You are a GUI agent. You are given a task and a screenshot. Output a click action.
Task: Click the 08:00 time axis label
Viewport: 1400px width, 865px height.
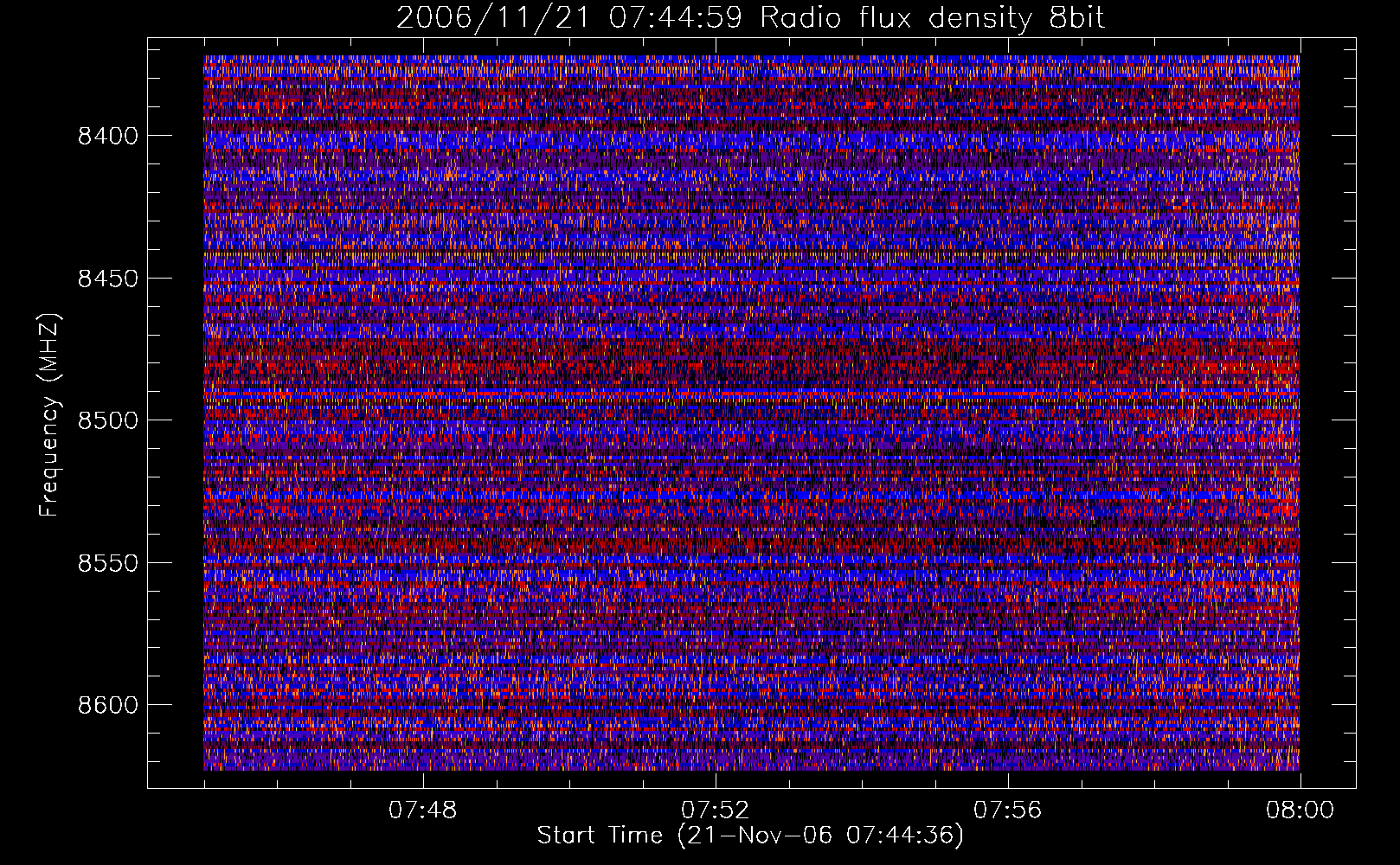coord(1300,811)
